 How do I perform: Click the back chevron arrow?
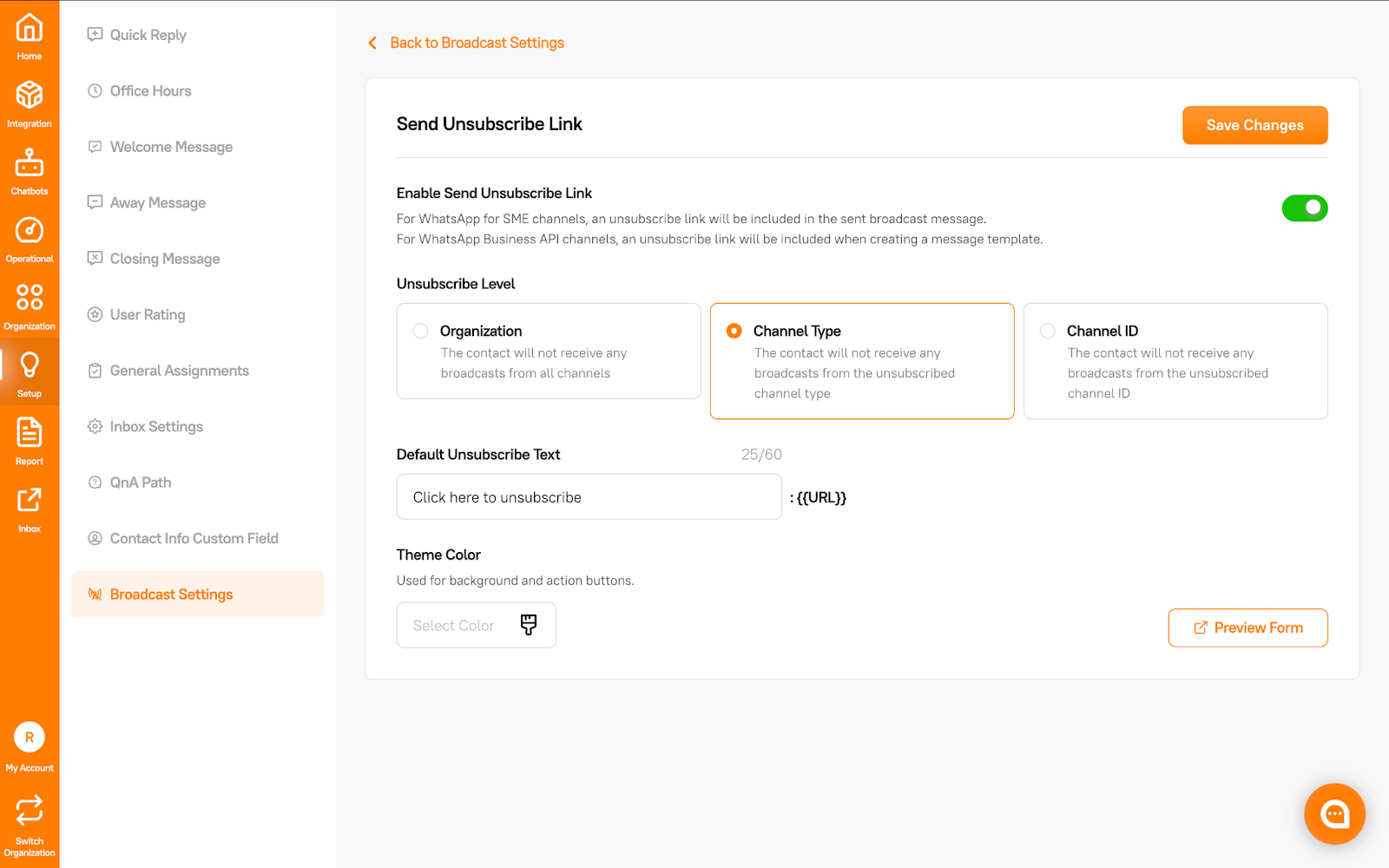point(372,43)
